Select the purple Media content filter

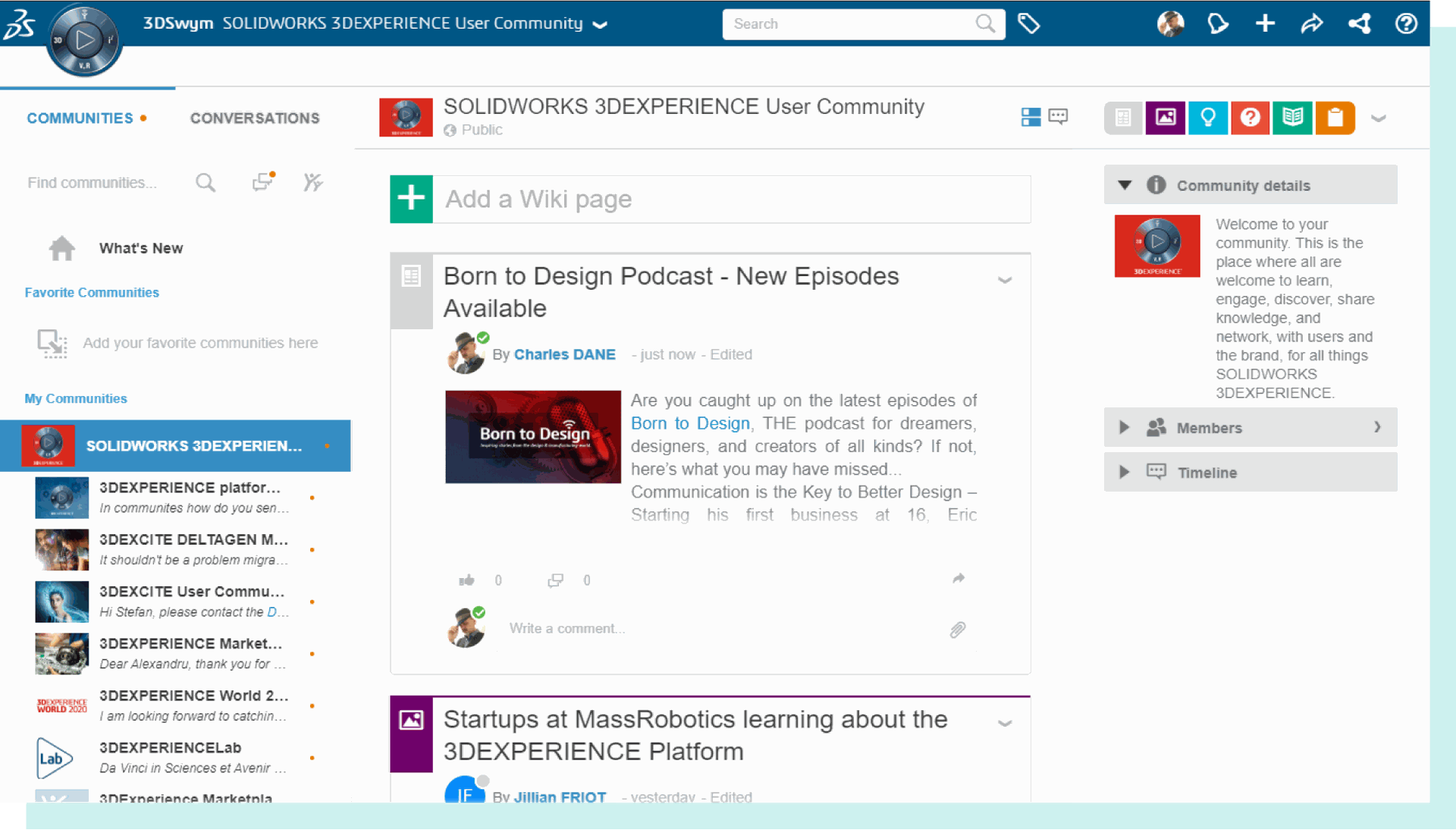[1166, 118]
